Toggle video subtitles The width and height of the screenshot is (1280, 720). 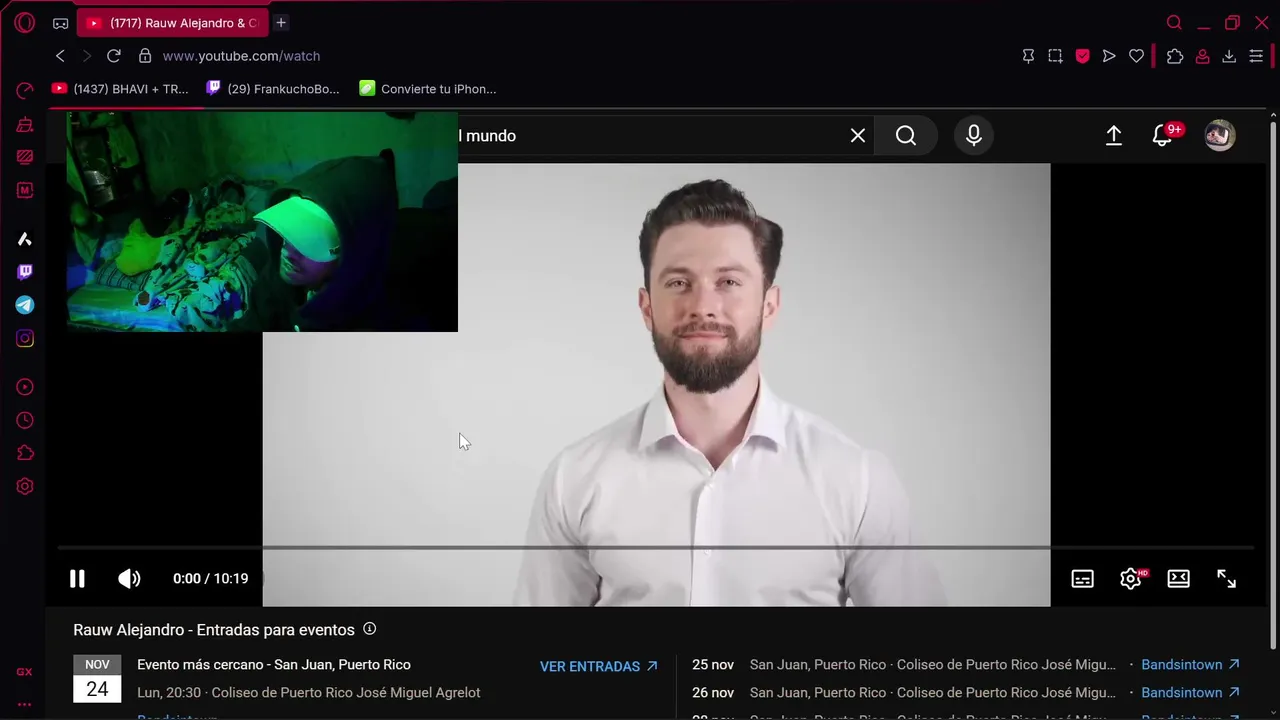pyautogui.click(x=1083, y=578)
